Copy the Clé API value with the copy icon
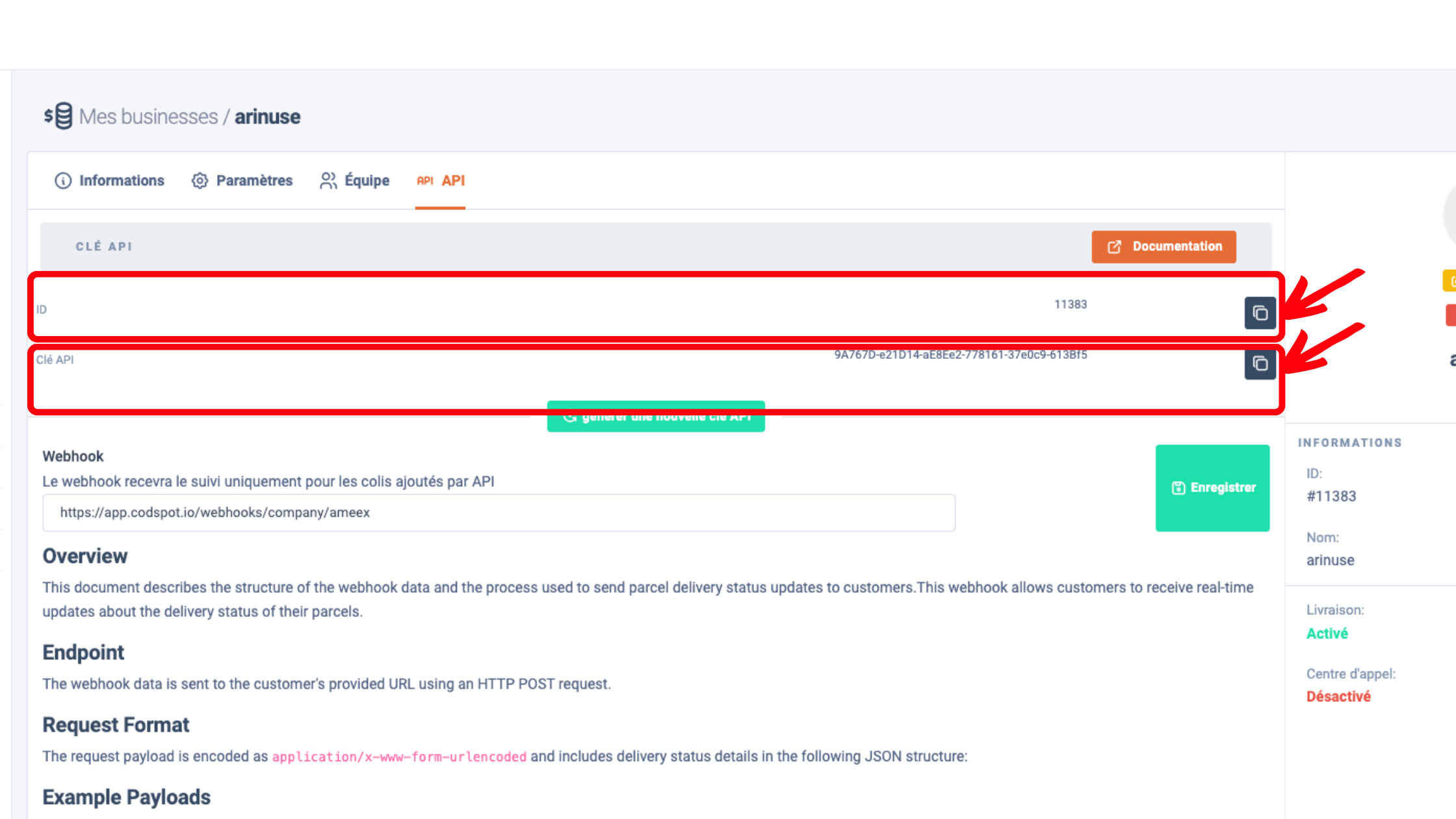The height and width of the screenshot is (819, 1456). (x=1260, y=365)
